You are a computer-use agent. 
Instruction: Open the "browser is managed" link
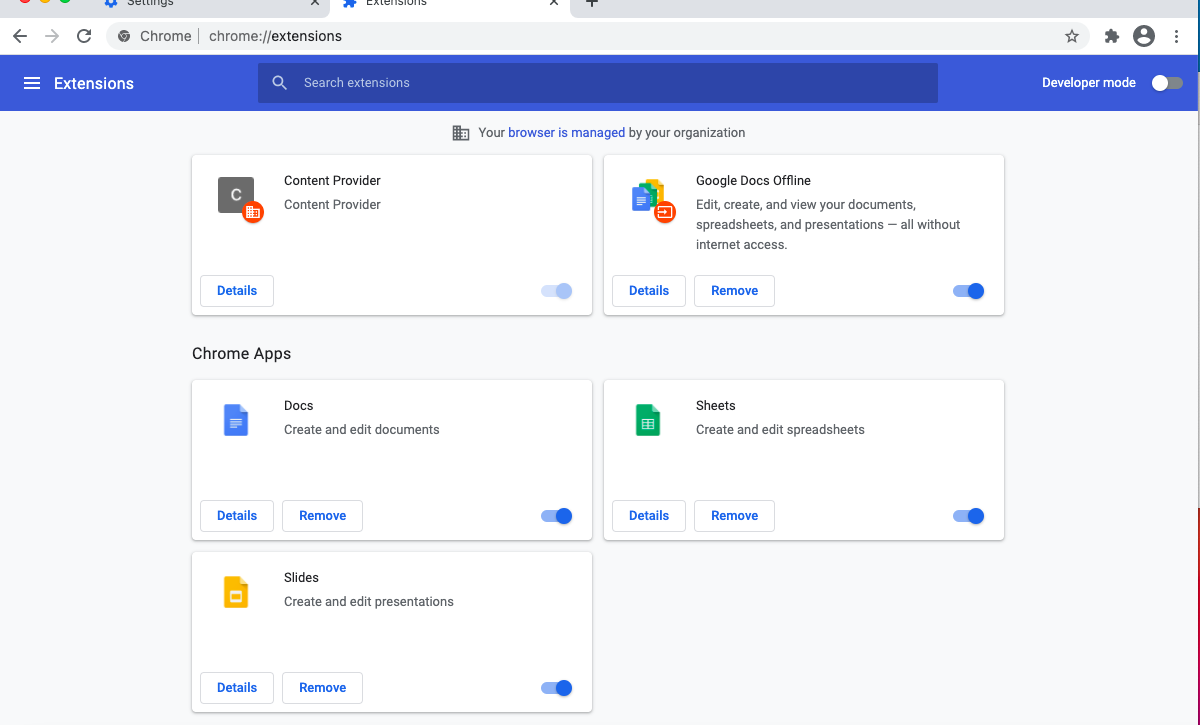(x=567, y=133)
